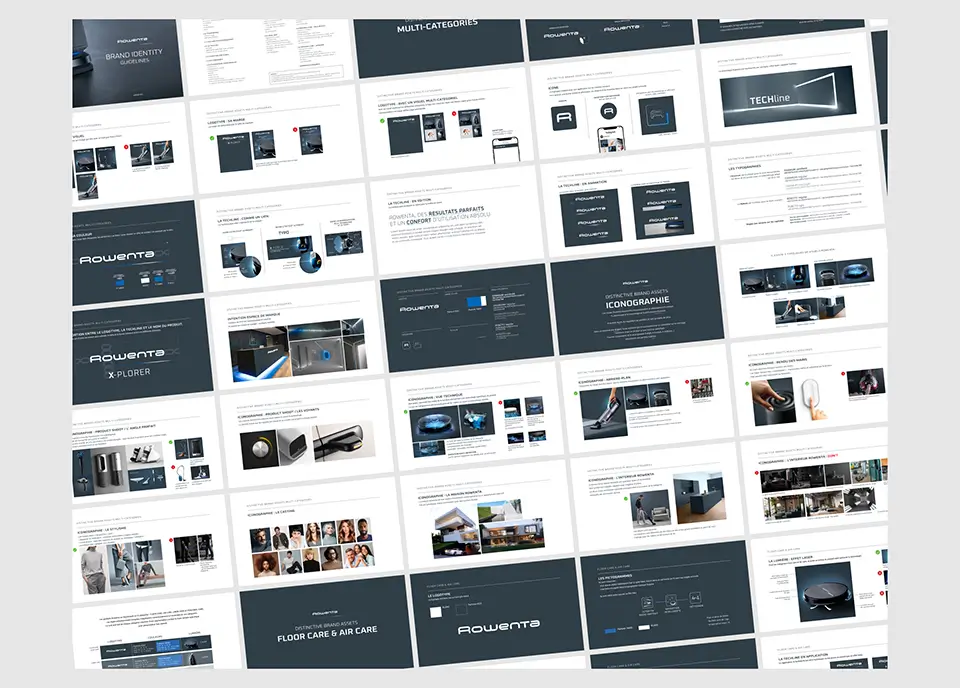Select the dark Iconographie section slide

pos(637,301)
